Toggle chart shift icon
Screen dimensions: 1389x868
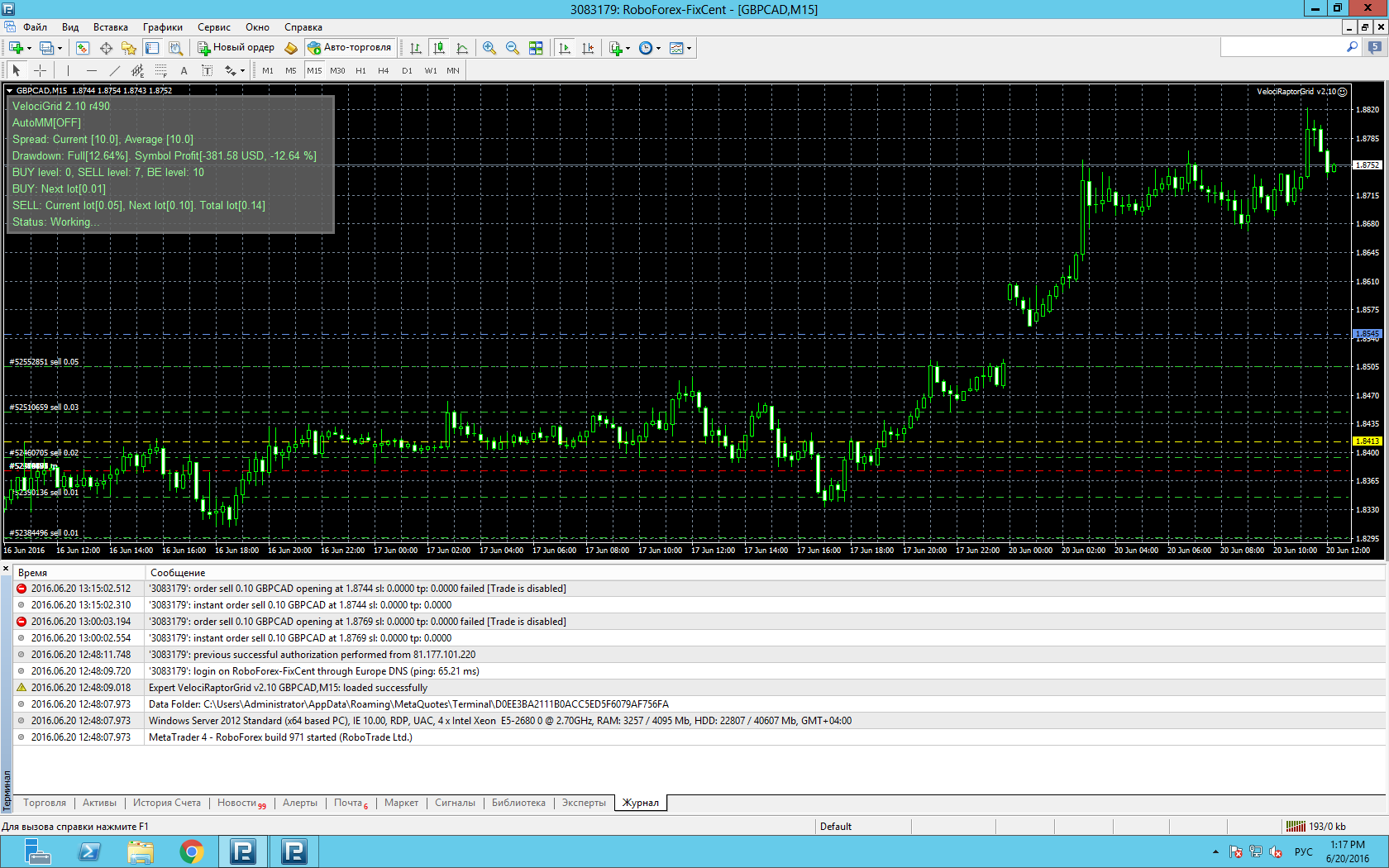588,48
